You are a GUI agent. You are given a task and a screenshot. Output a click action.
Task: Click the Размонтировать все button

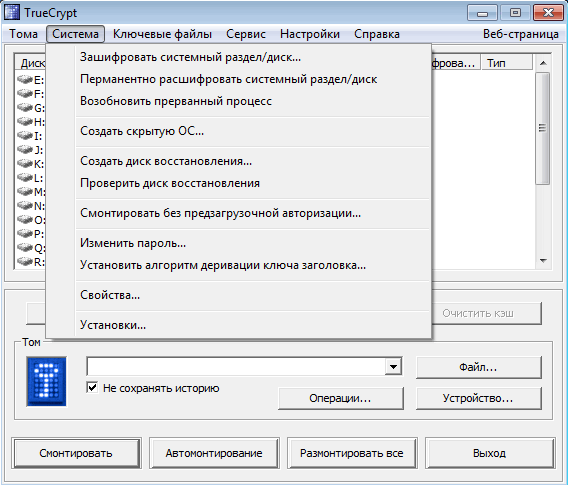352,453
